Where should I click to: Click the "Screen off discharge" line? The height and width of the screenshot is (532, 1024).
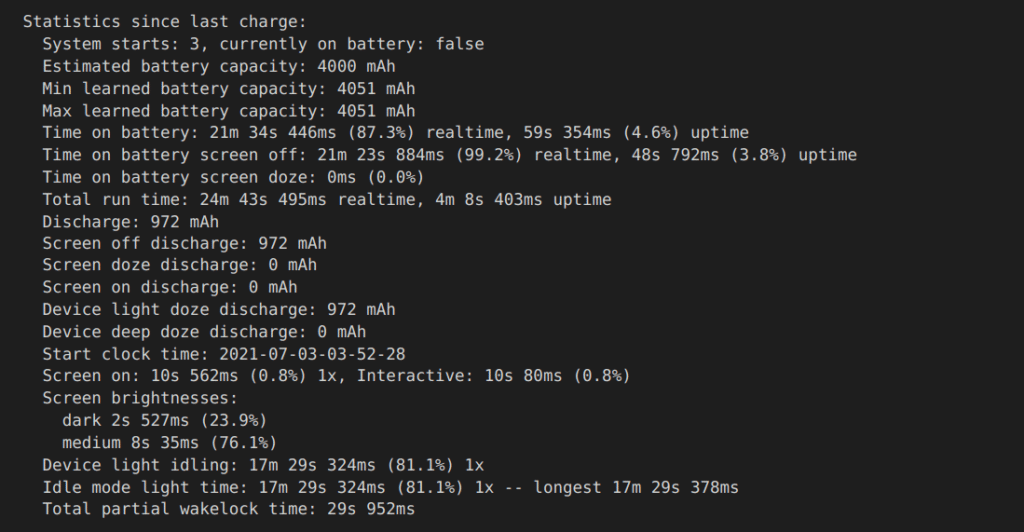[184, 243]
